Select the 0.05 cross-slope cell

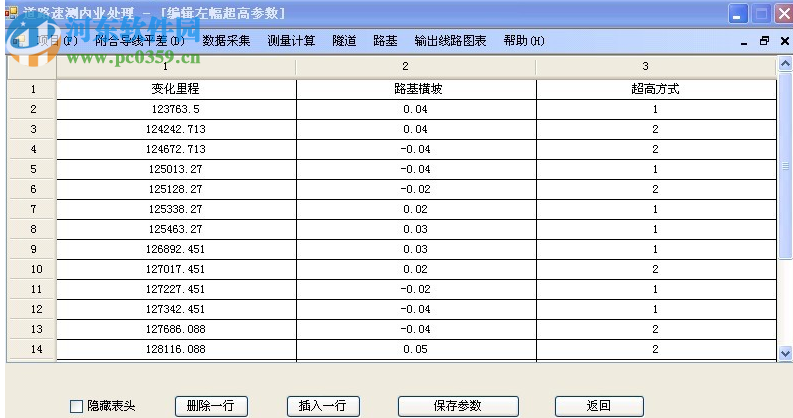click(416, 349)
